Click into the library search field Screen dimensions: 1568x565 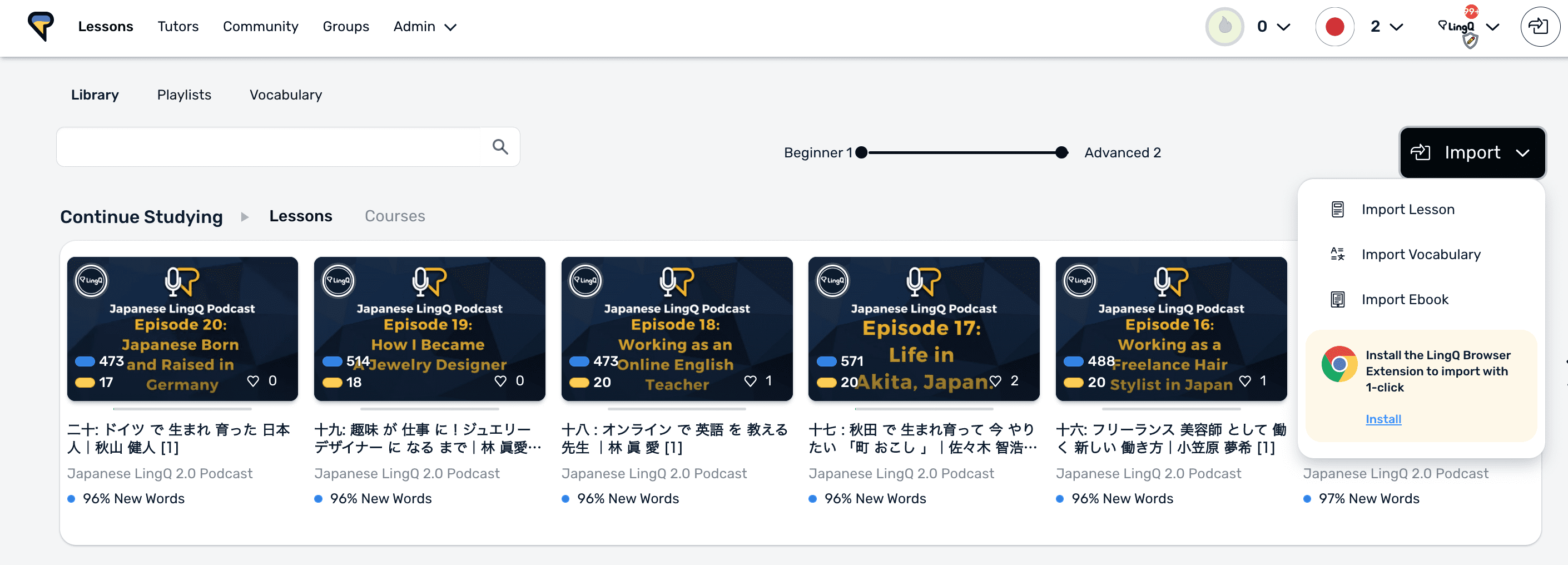pyautogui.click(x=268, y=147)
